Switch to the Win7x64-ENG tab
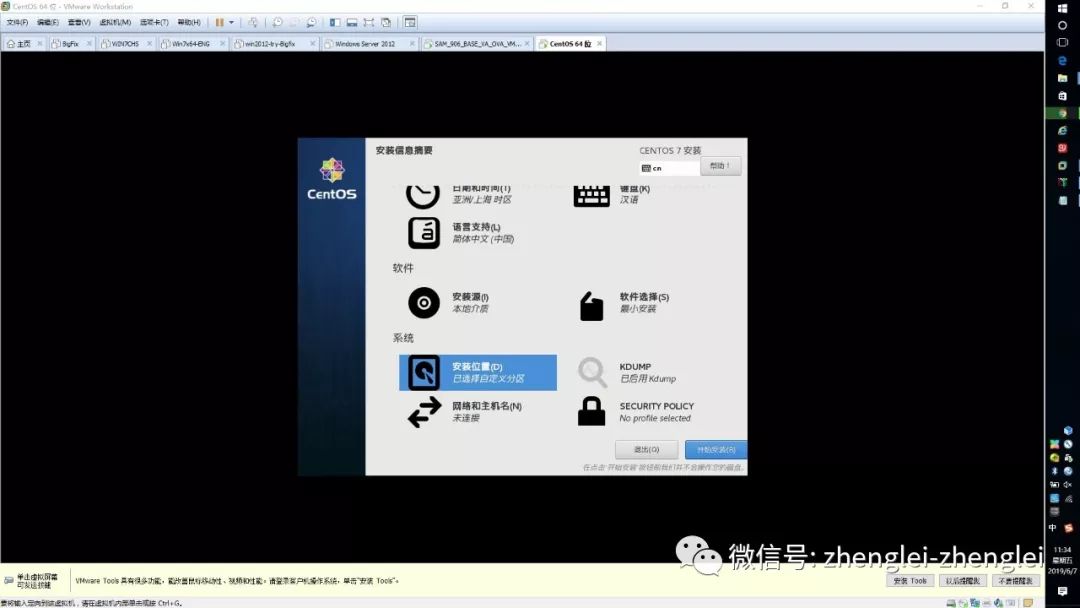Viewport: 1080px width, 608px height. [191, 43]
